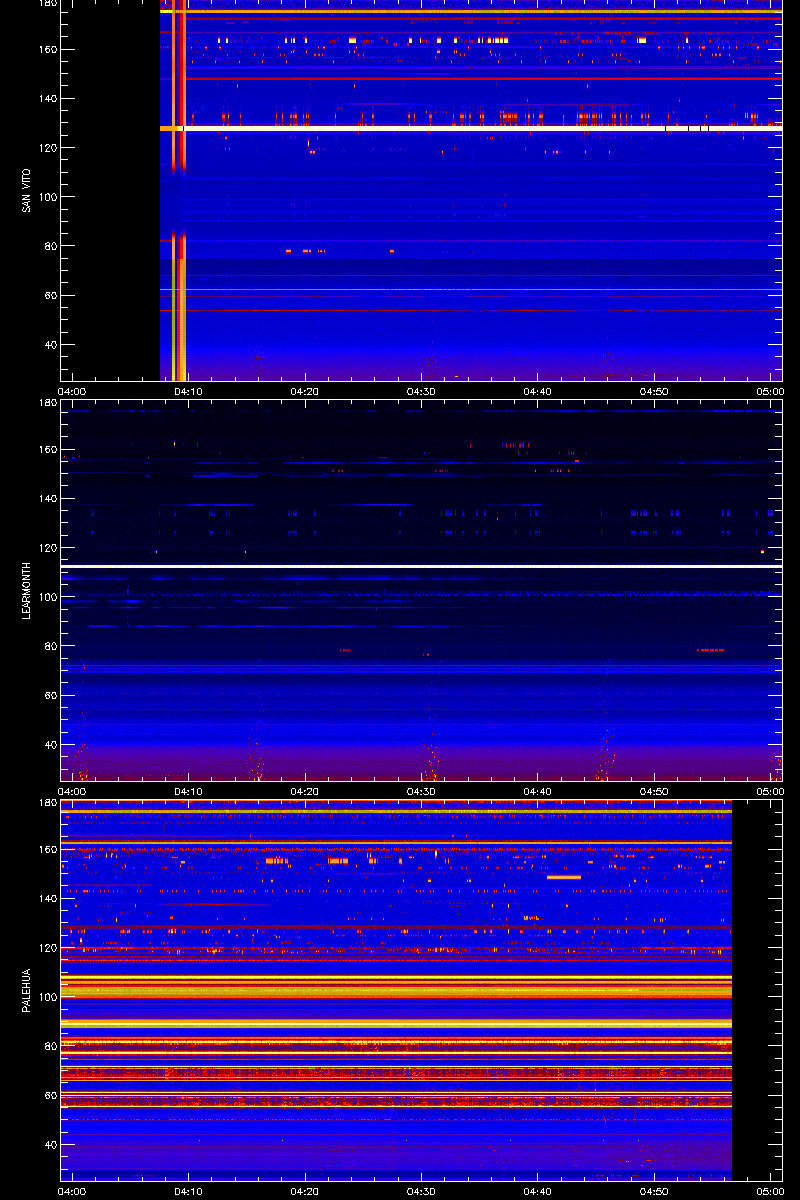
Task: Click the bright white line in Learmonth plot
Action: tap(421, 567)
